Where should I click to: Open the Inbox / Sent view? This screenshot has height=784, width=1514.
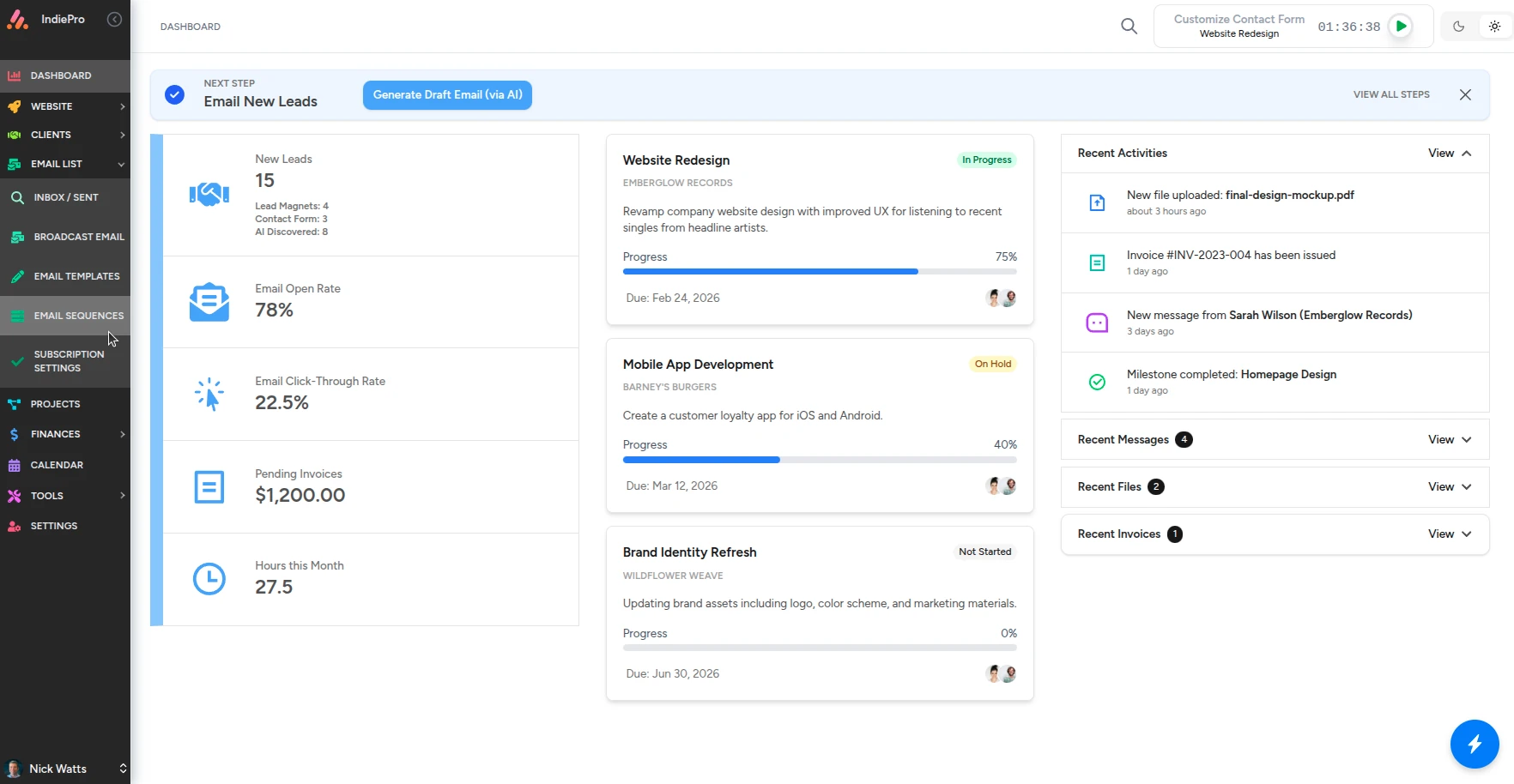[x=66, y=197]
